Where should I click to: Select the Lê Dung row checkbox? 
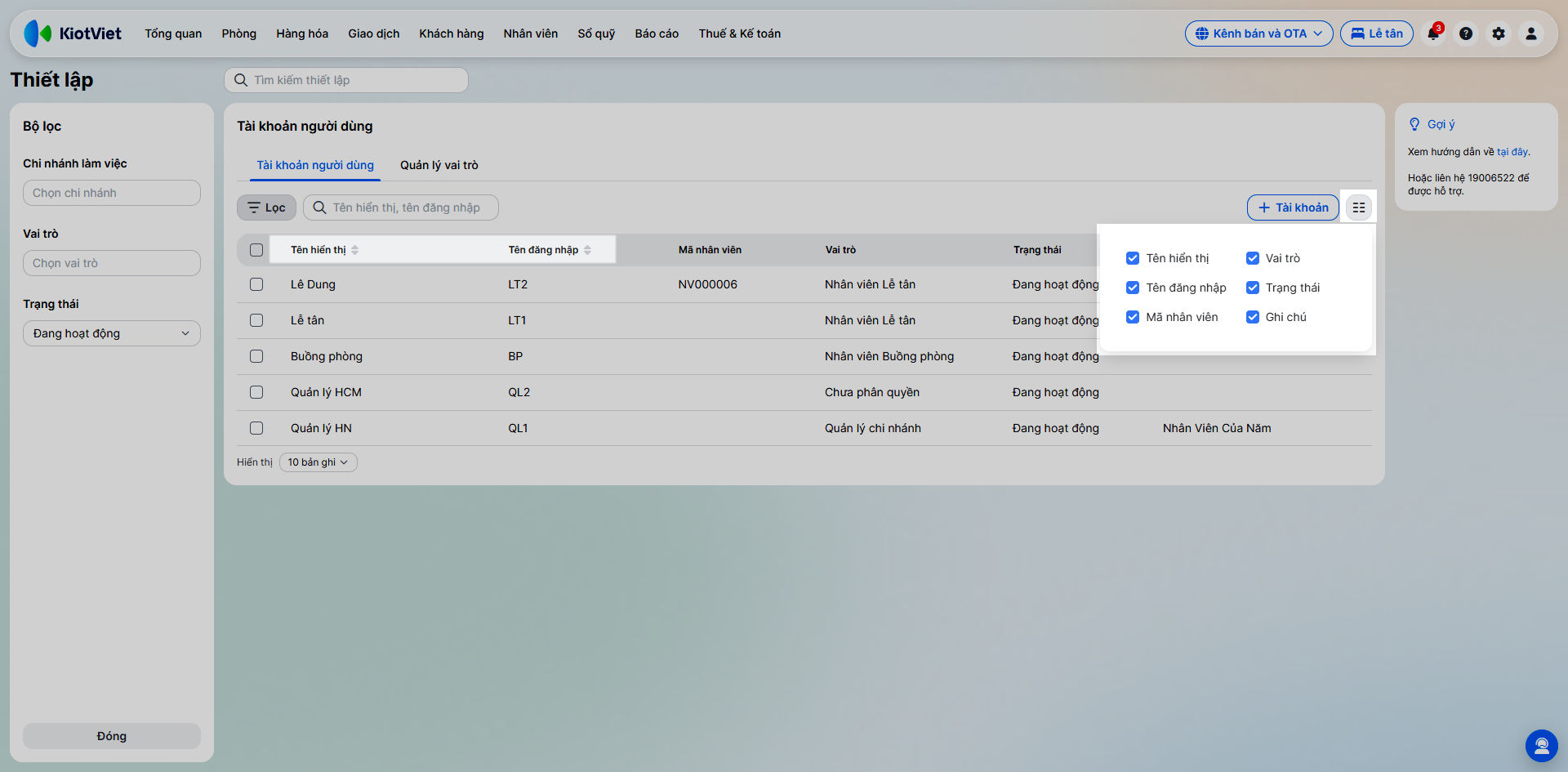[x=256, y=284]
